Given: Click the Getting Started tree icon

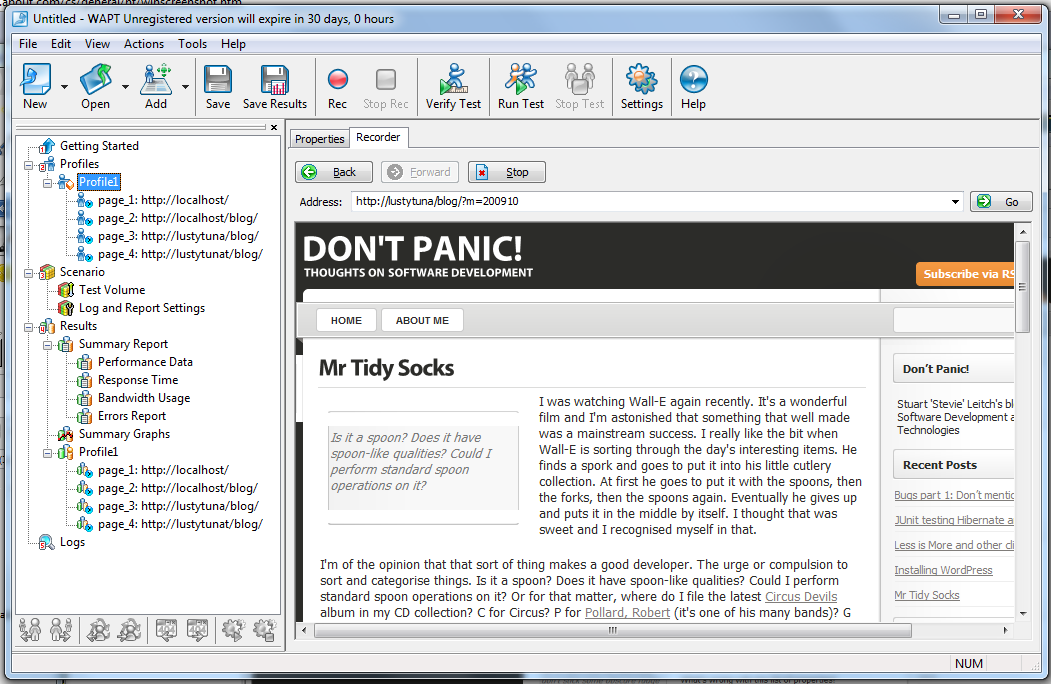Looking at the screenshot, I should [x=46, y=146].
